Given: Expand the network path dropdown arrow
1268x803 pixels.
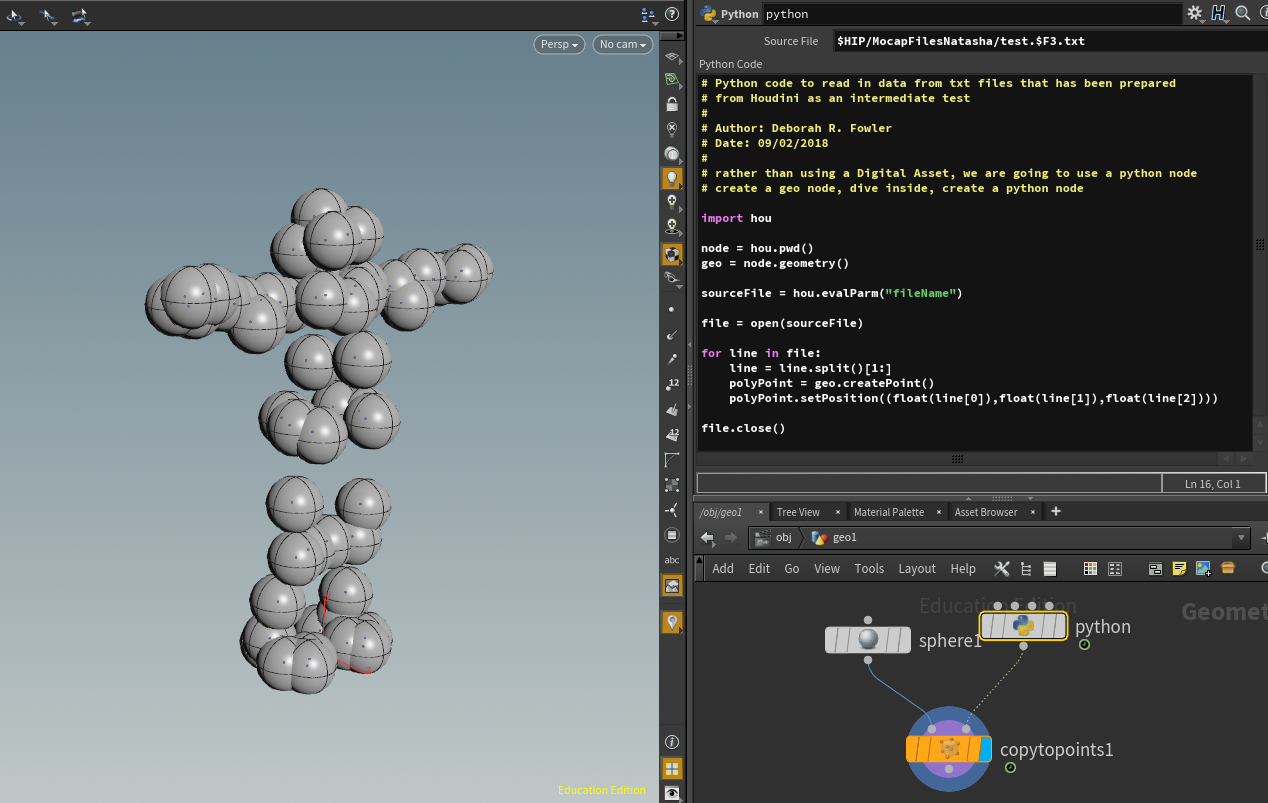Looking at the screenshot, I should point(1241,537).
